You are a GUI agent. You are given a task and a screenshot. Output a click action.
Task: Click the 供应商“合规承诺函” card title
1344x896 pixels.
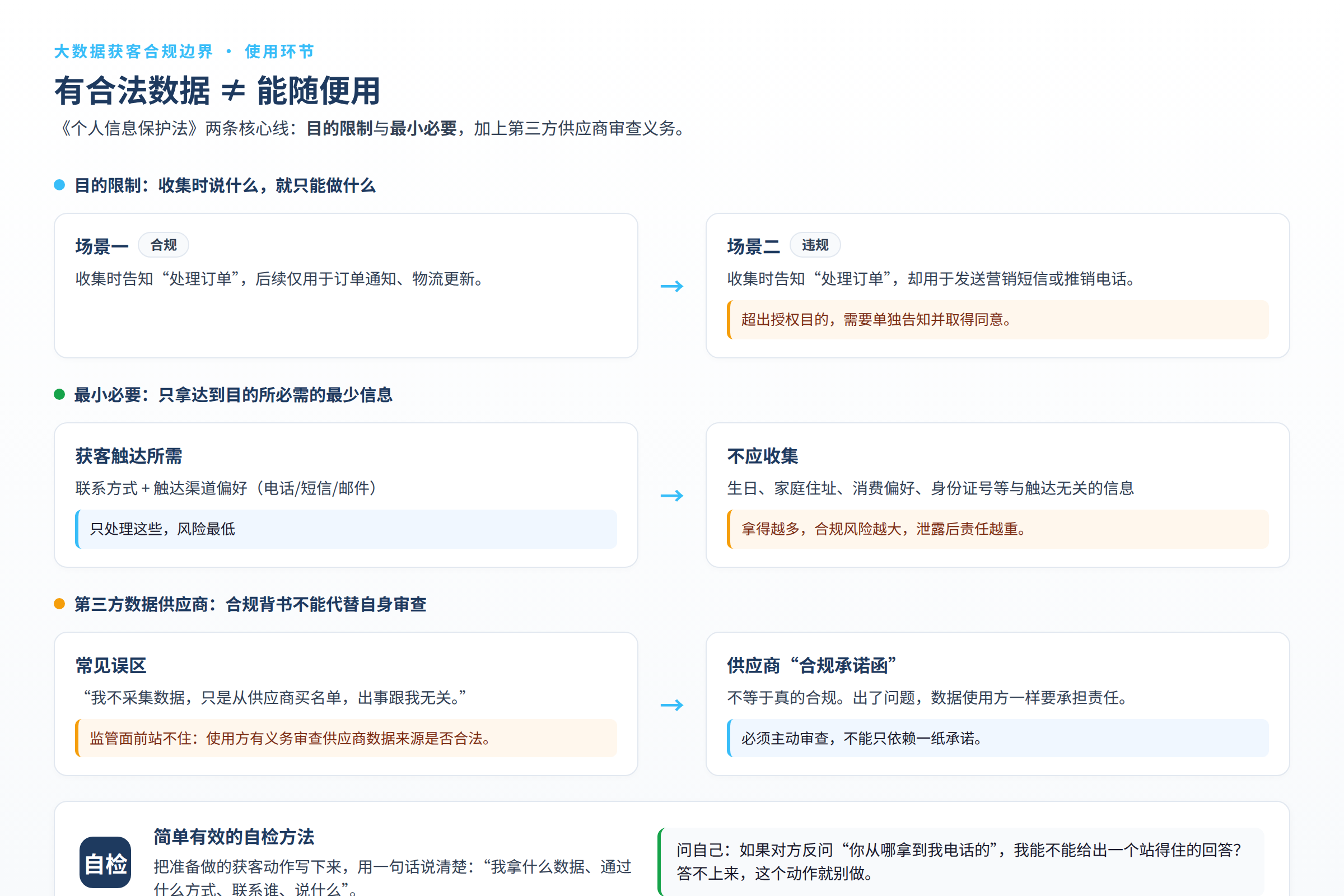(811, 666)
